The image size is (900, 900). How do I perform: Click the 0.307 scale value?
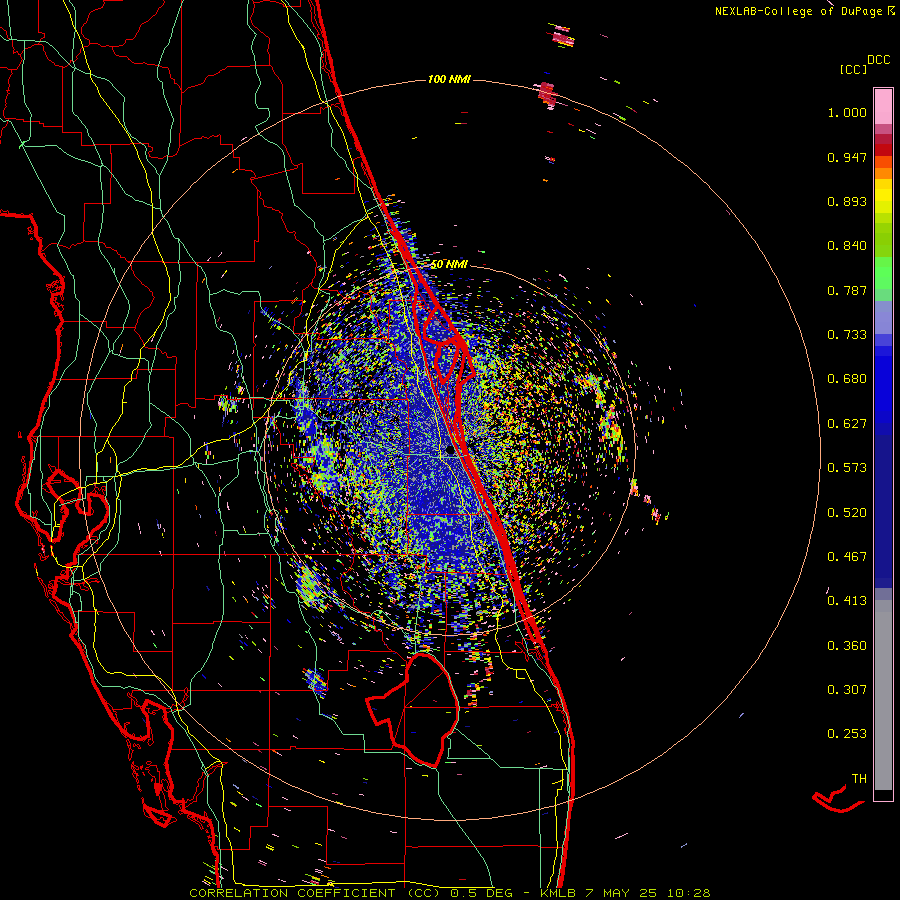coord(847,690)
